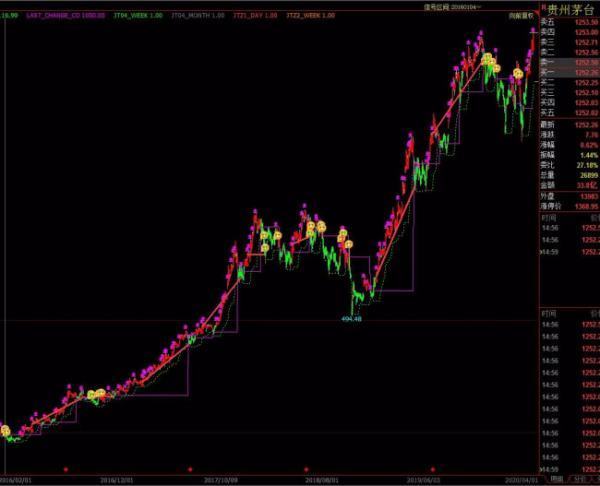Click the red event dot near 2018/08
This screenshot has width=600, height=486.
307,468
